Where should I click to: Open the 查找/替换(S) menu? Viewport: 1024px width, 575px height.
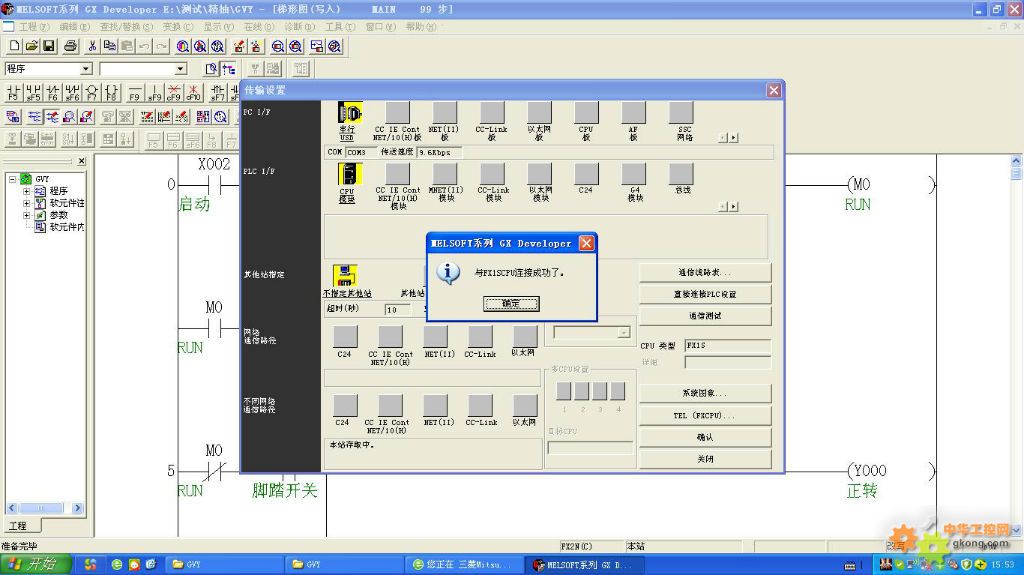(125, 27)
